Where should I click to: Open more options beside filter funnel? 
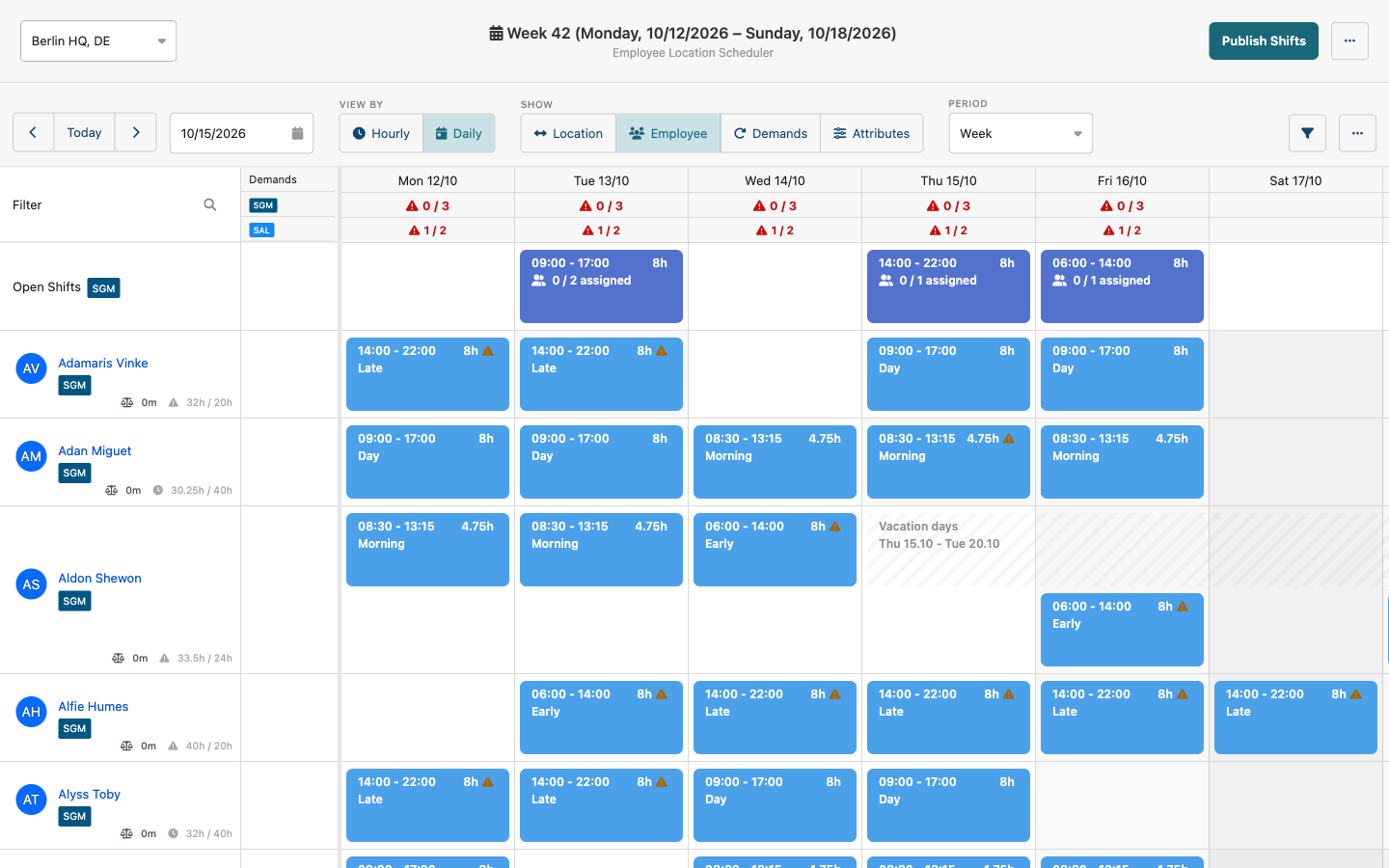[x=1357, y=133]
